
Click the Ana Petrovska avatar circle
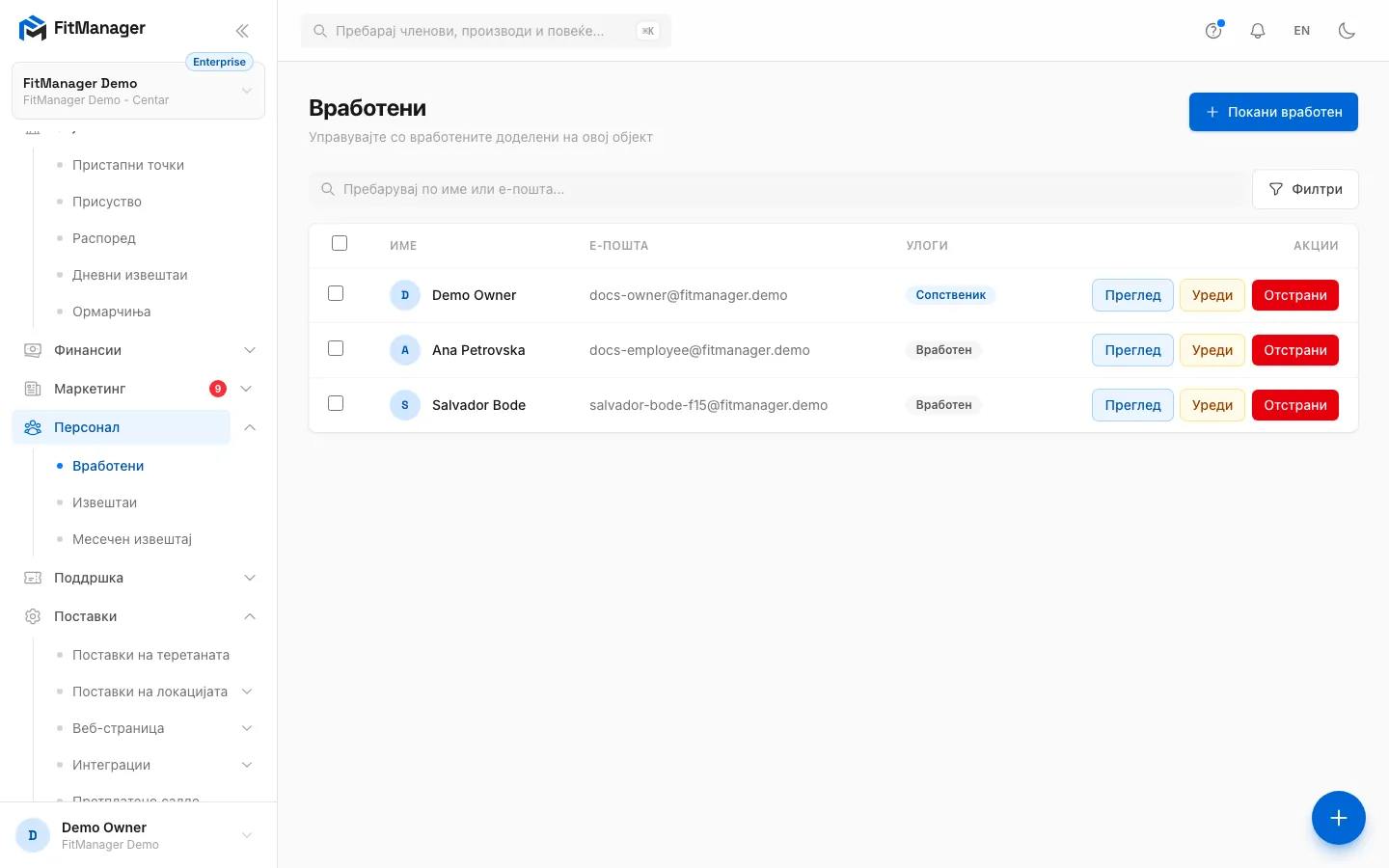pyautogui.click(x=405, y=350)
